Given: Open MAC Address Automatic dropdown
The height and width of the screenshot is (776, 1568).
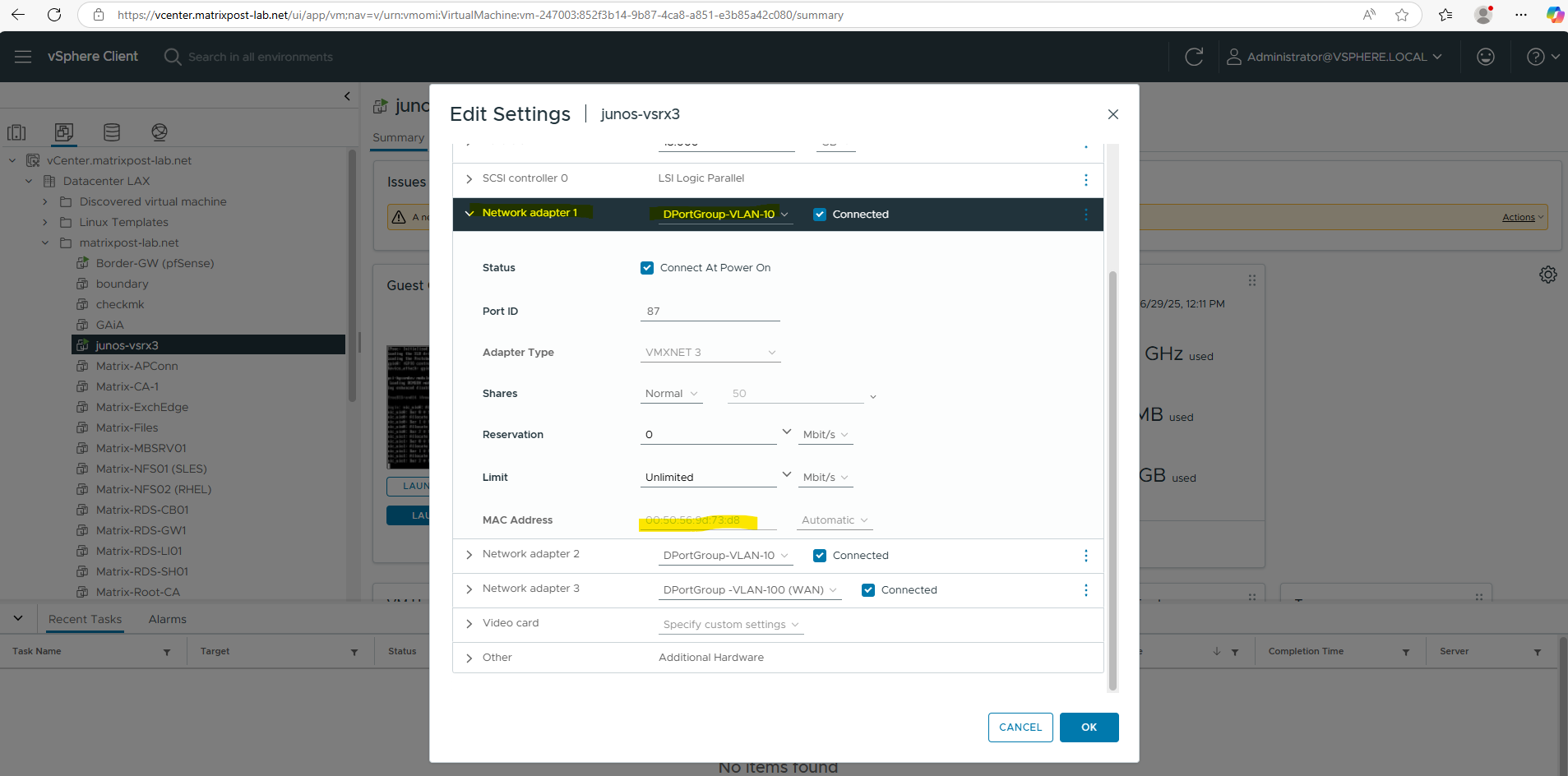Looking at the screenshot, I should pos(835,520).
